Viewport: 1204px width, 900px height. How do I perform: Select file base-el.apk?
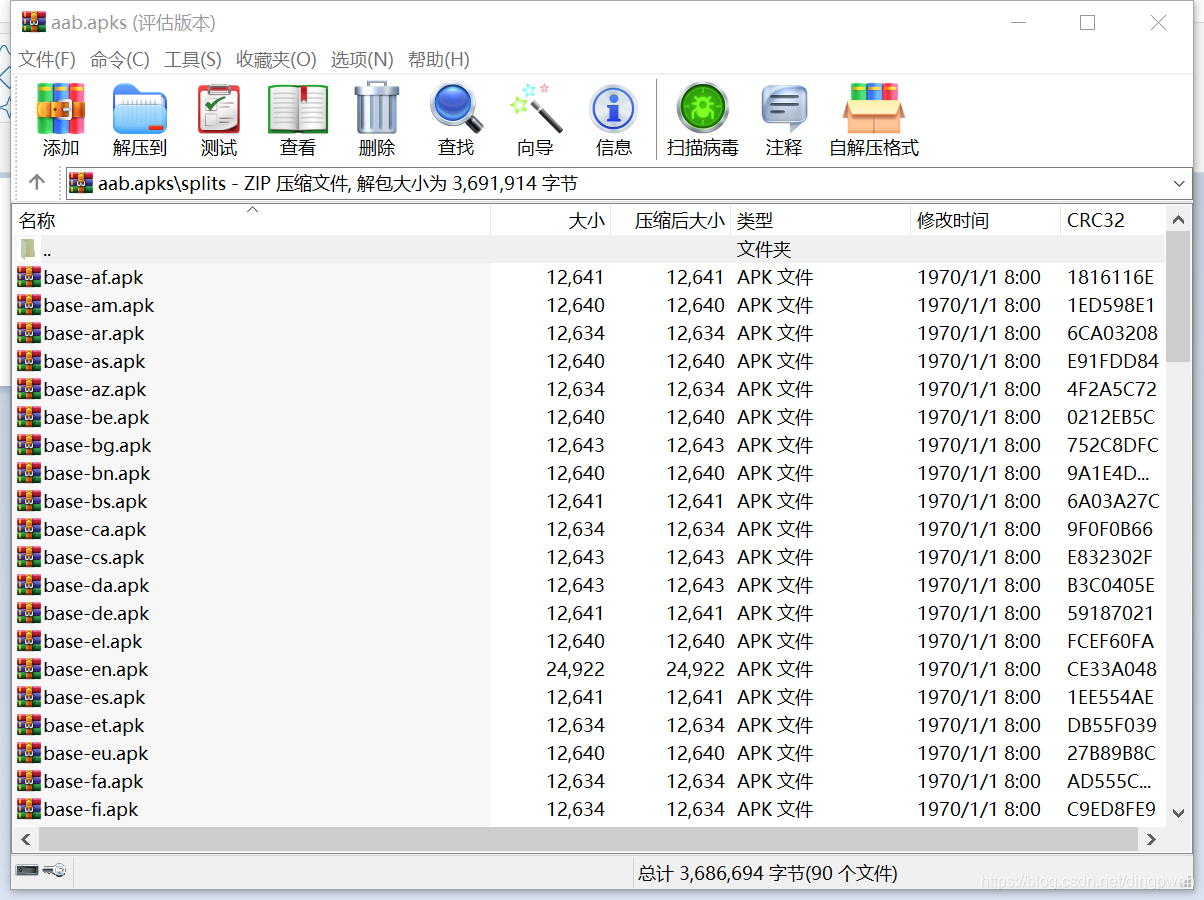click(93, 641)
